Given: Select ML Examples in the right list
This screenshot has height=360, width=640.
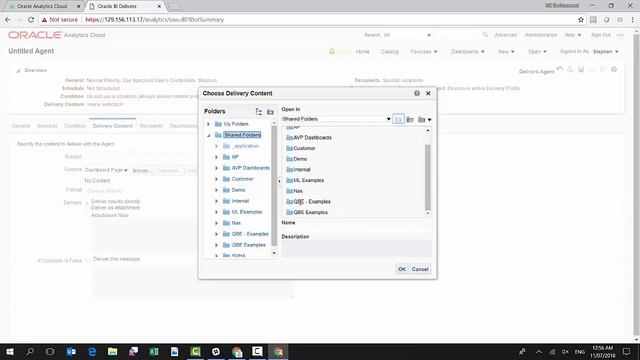Looking at the screenshot, I should click(x=309, y=180).
